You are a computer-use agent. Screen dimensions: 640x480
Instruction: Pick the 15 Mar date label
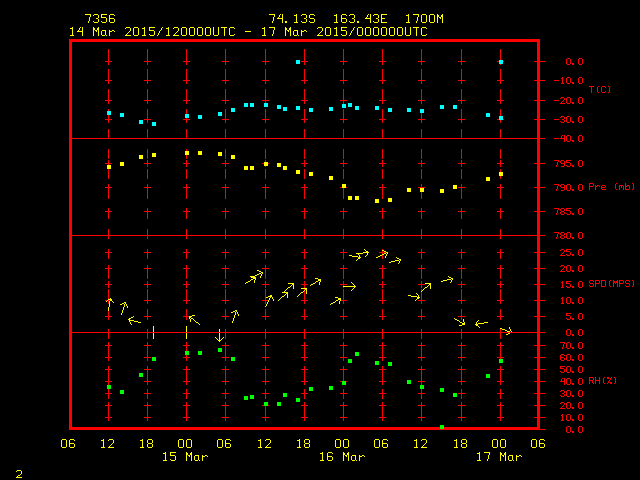click(185, 457)
